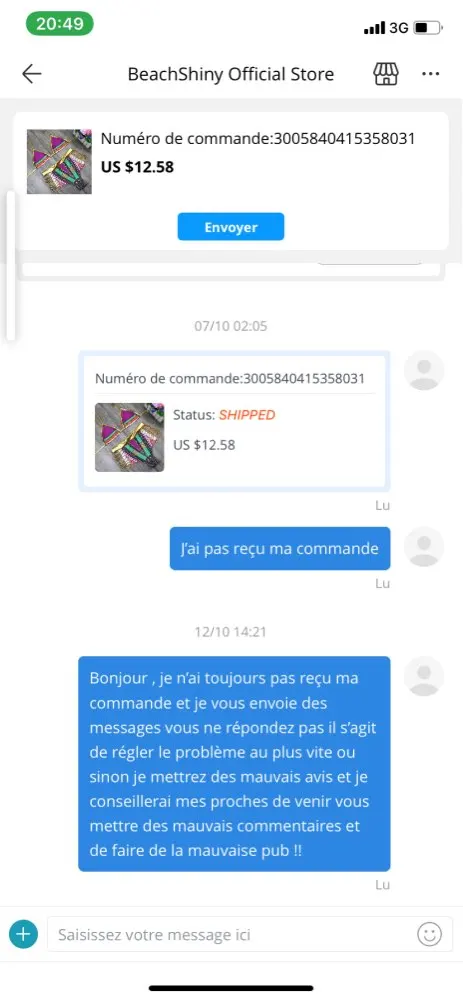463x1000 pixels.
Task: Open the emoji smiley picker
Action: coord(429,934)
